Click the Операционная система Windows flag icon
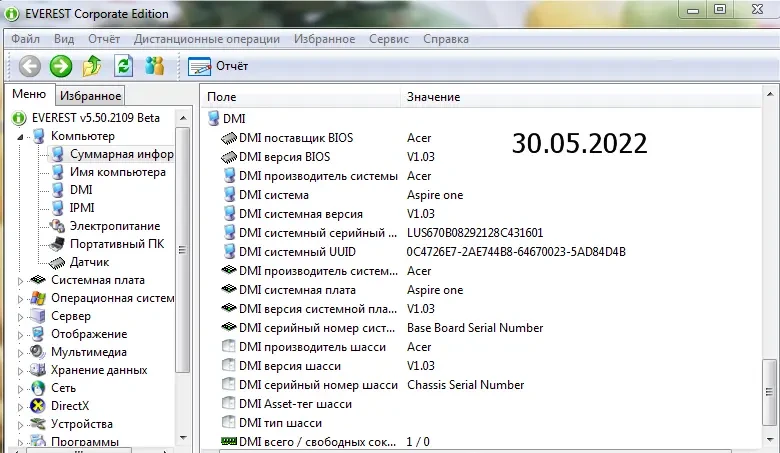 click(x=38, y=298)
